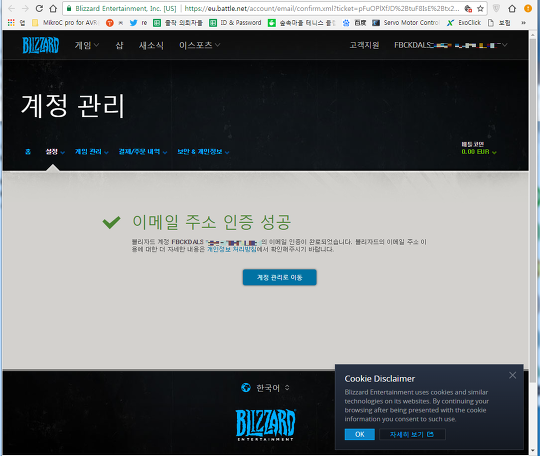Click the house-shaped extension icon

[512, 8]
